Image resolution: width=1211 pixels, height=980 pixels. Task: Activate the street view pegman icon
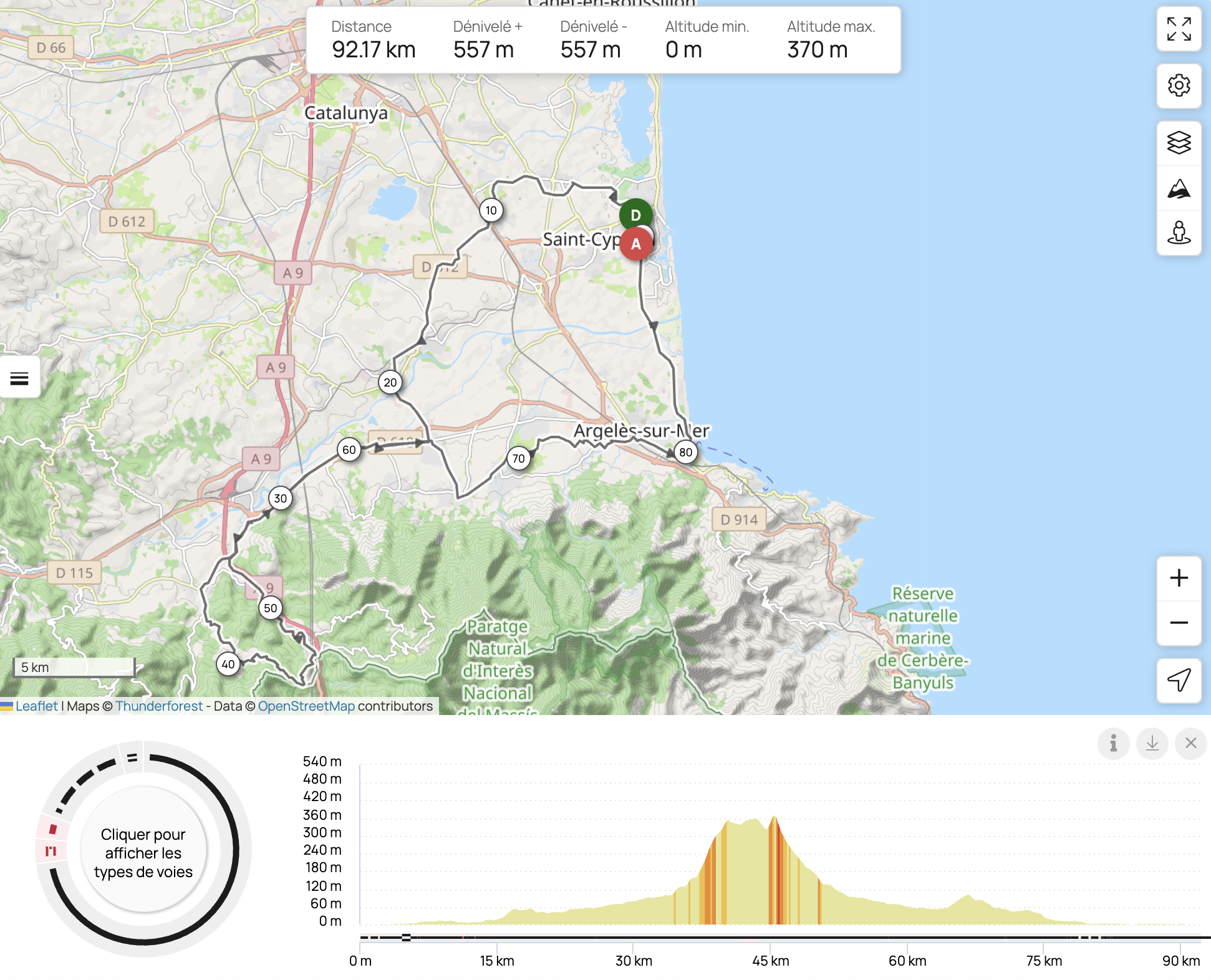(x=1179, y=233)
